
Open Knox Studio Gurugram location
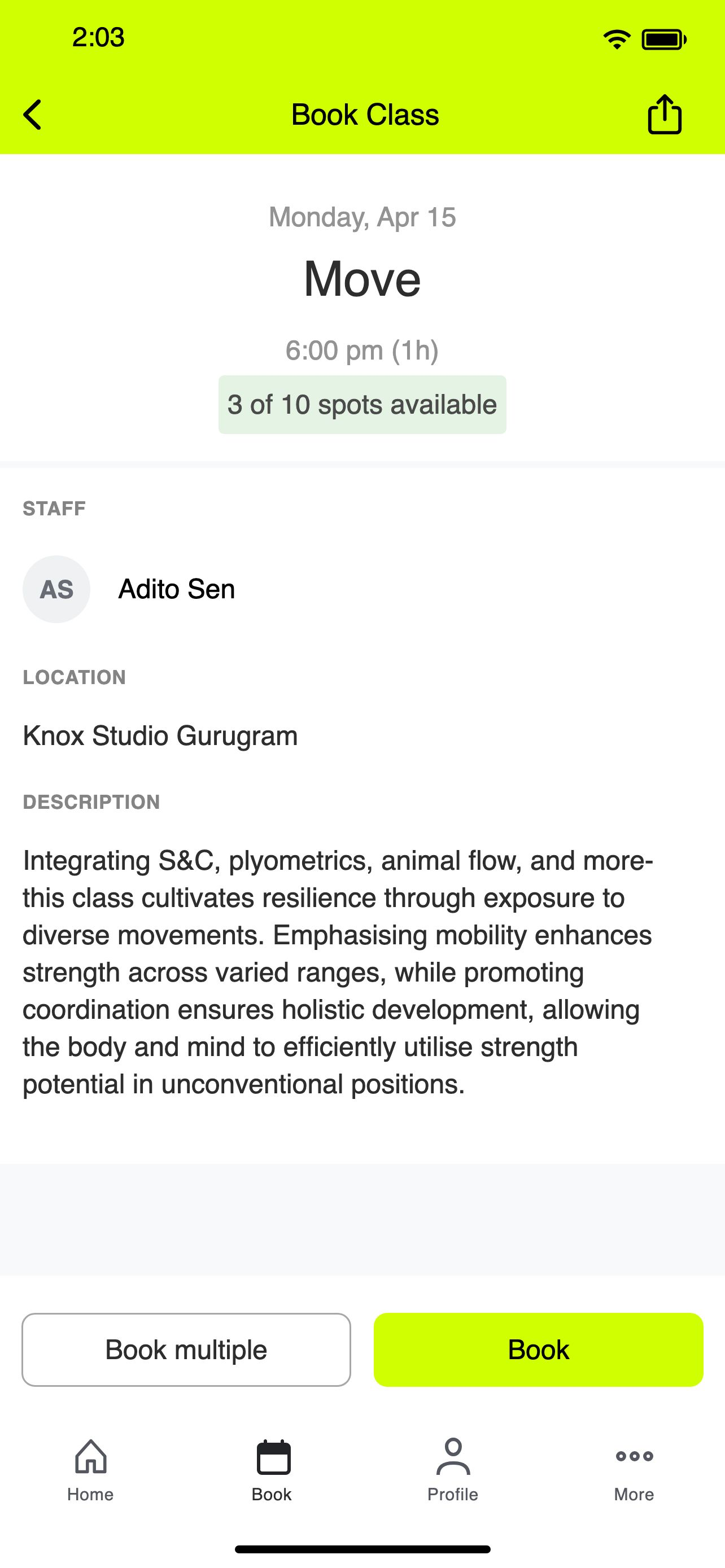tap(160, 735)
